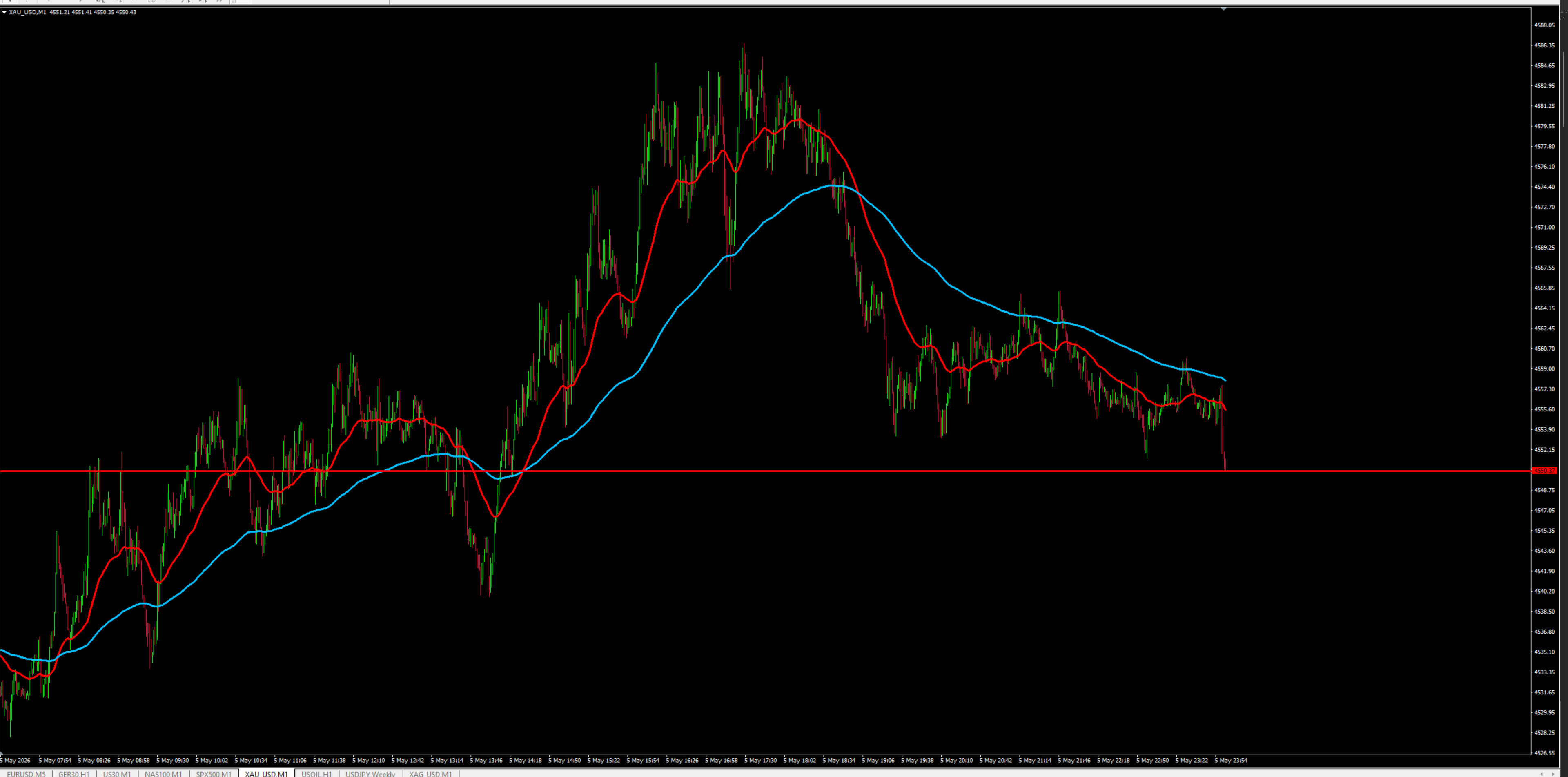Click the XAU_USD,M1 chart title text
Image resolution: width=1568 pixels, height=777 pixels.
pos(27,12)
